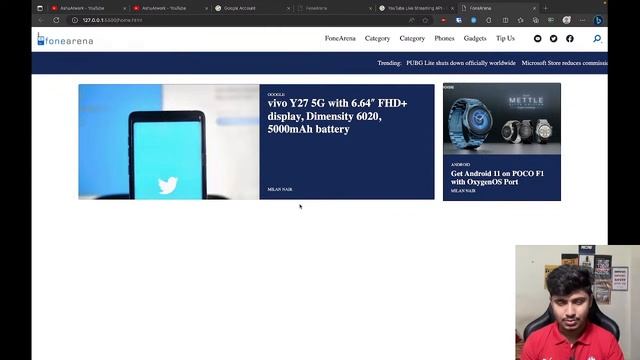Click the GOOGLE tag above the vivo headline
Image resolution: width=640 pixels, height=360 pixels.
276,94
